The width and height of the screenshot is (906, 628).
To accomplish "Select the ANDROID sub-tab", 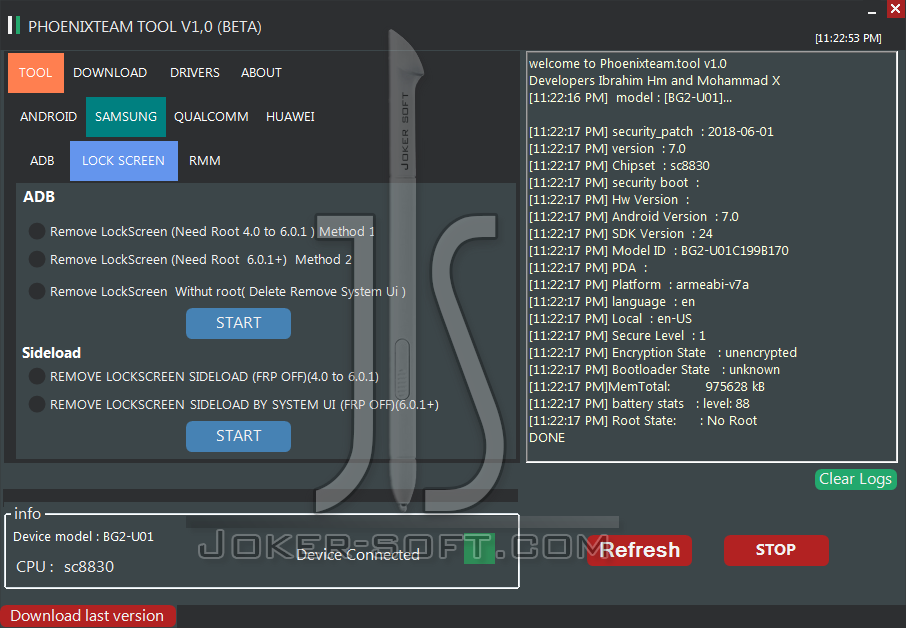I will click(49, 117).
